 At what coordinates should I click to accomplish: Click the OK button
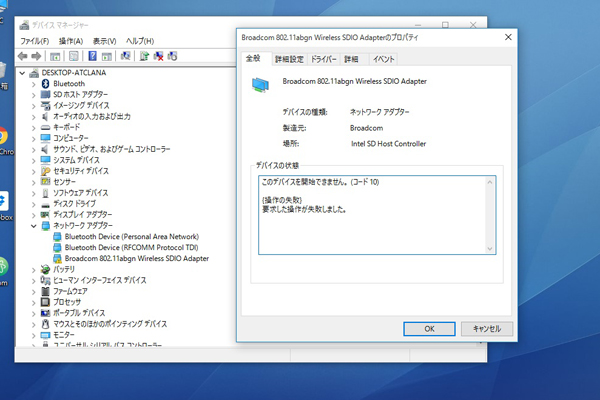(x=429, y=329)
